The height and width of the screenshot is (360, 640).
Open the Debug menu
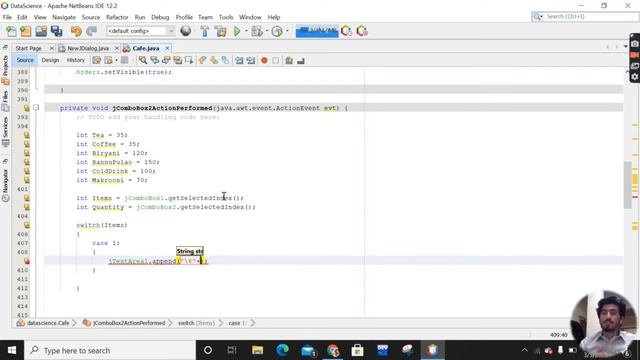pyautogui.click(x=160, y=17)
